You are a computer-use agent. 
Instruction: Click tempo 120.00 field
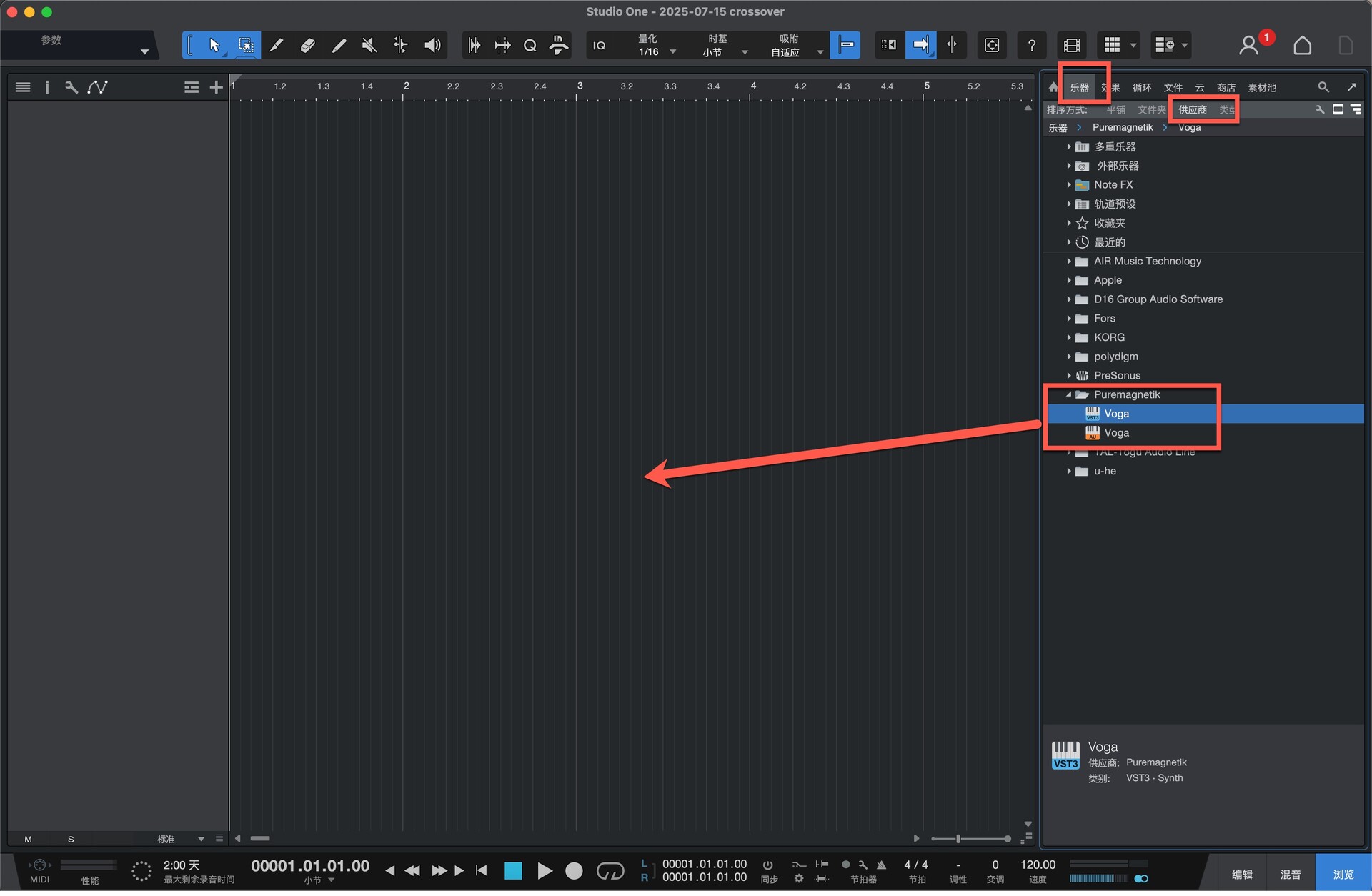1037,866
